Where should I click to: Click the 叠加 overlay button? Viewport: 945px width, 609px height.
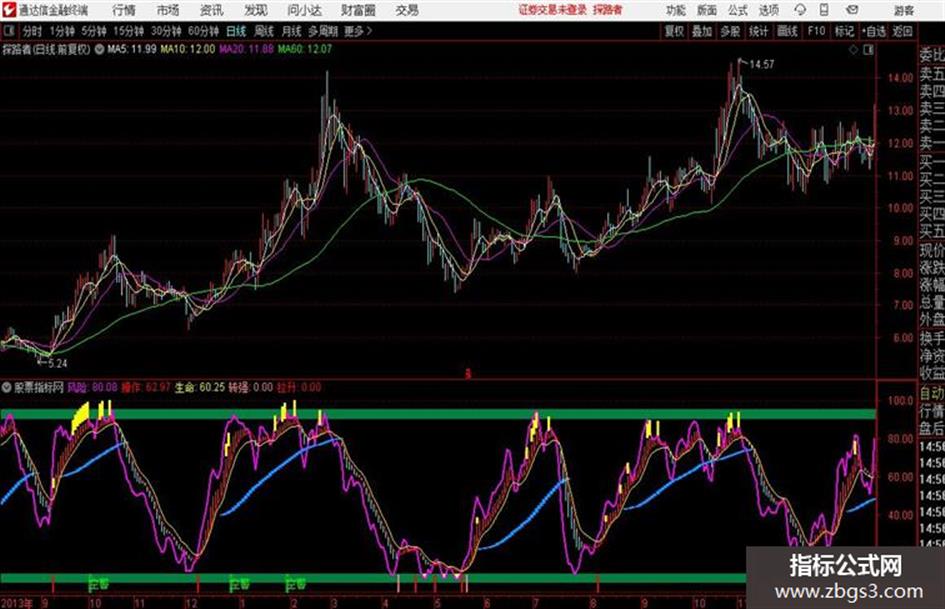coord(702,31)
